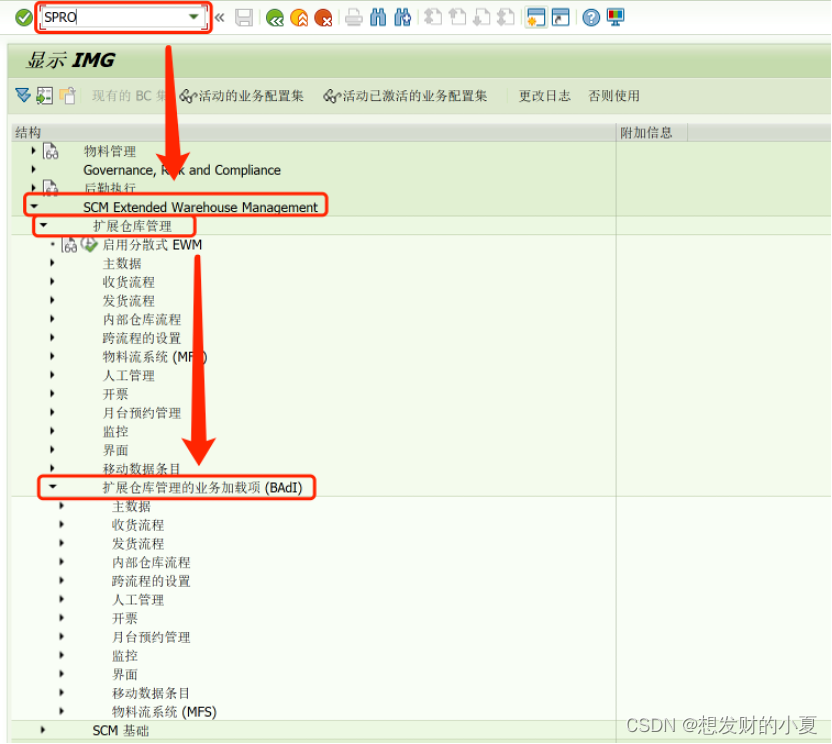The width and height of the screenshot is (832, 744).
Task: Click the Create New Session icon
Action: coord(536,18)
